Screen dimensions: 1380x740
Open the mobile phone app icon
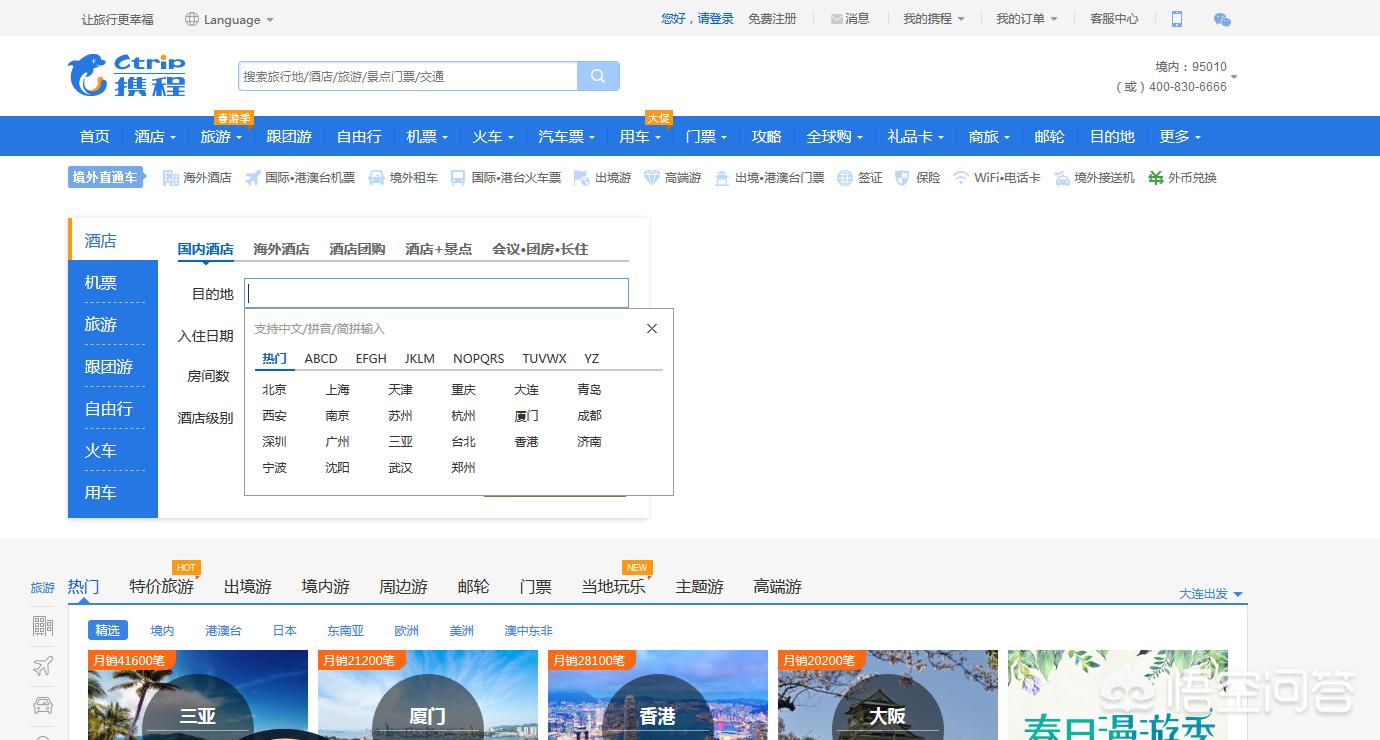click(x=1177, y=19)
